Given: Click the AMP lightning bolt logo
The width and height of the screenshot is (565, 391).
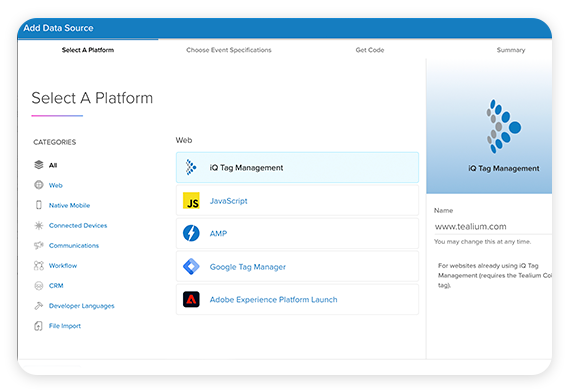Looking at the screenshot, I should pyautogui.click(x=191, y=233).
